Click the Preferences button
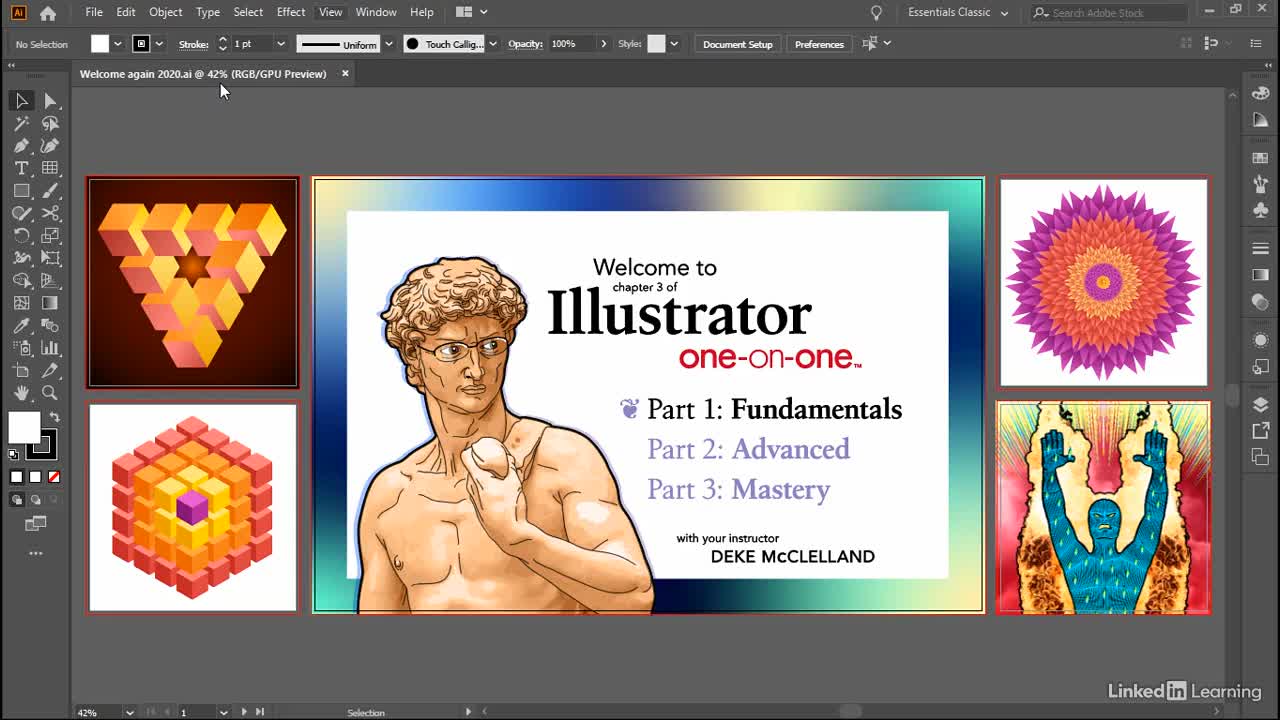This screenshot has height=720, width=1280. (x=819, y=44)
